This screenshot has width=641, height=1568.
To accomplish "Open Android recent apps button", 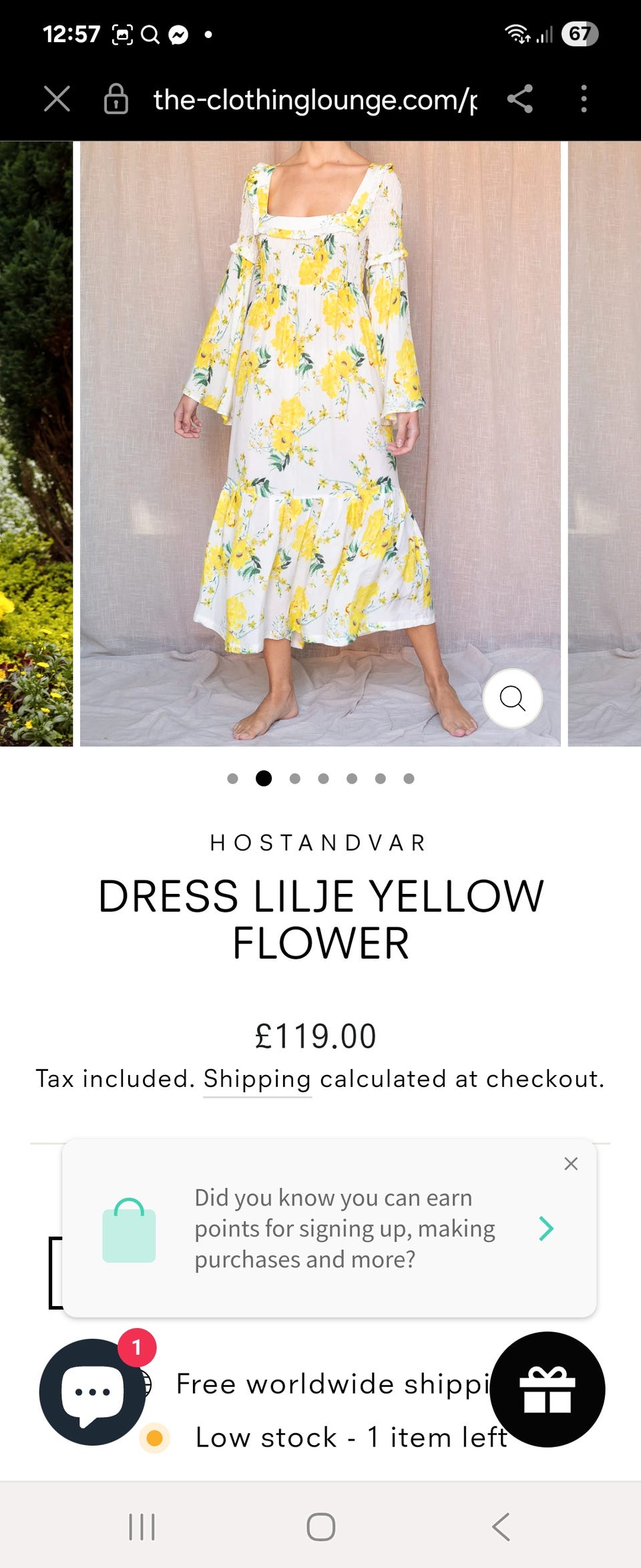I will click(142, 1527).
